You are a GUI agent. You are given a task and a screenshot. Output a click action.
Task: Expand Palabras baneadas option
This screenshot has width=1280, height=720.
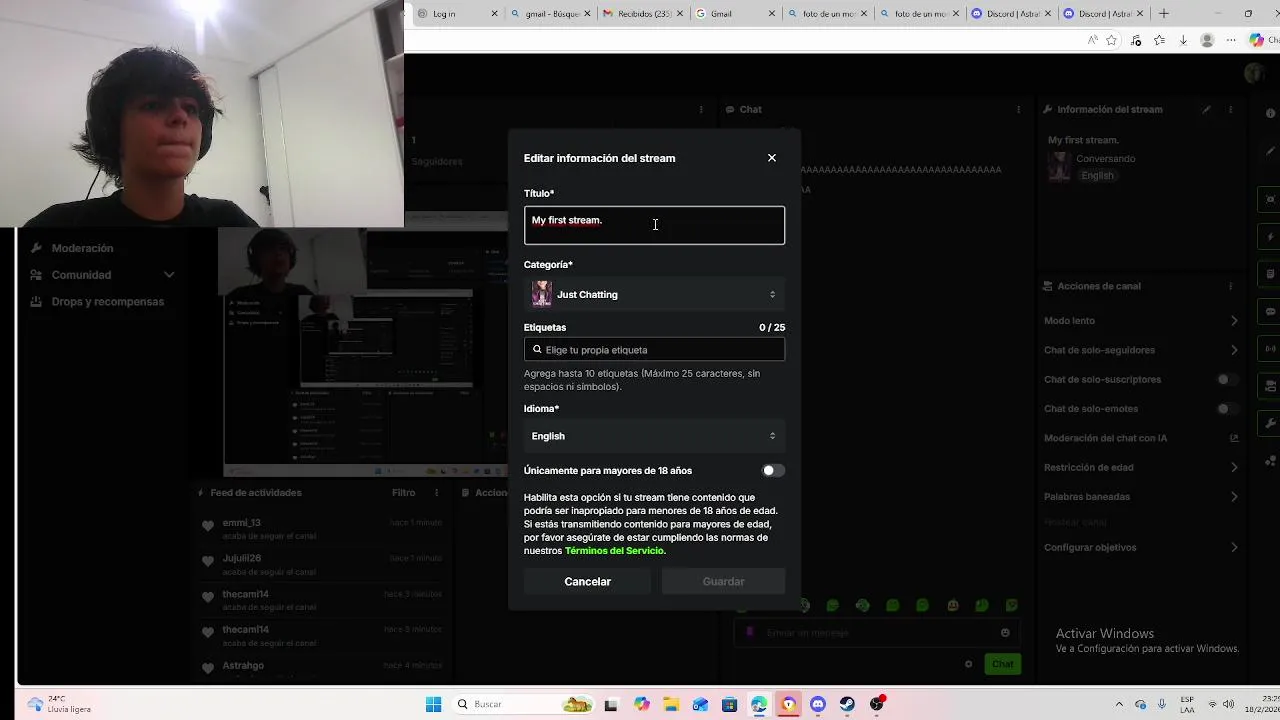coord(1140,497)
